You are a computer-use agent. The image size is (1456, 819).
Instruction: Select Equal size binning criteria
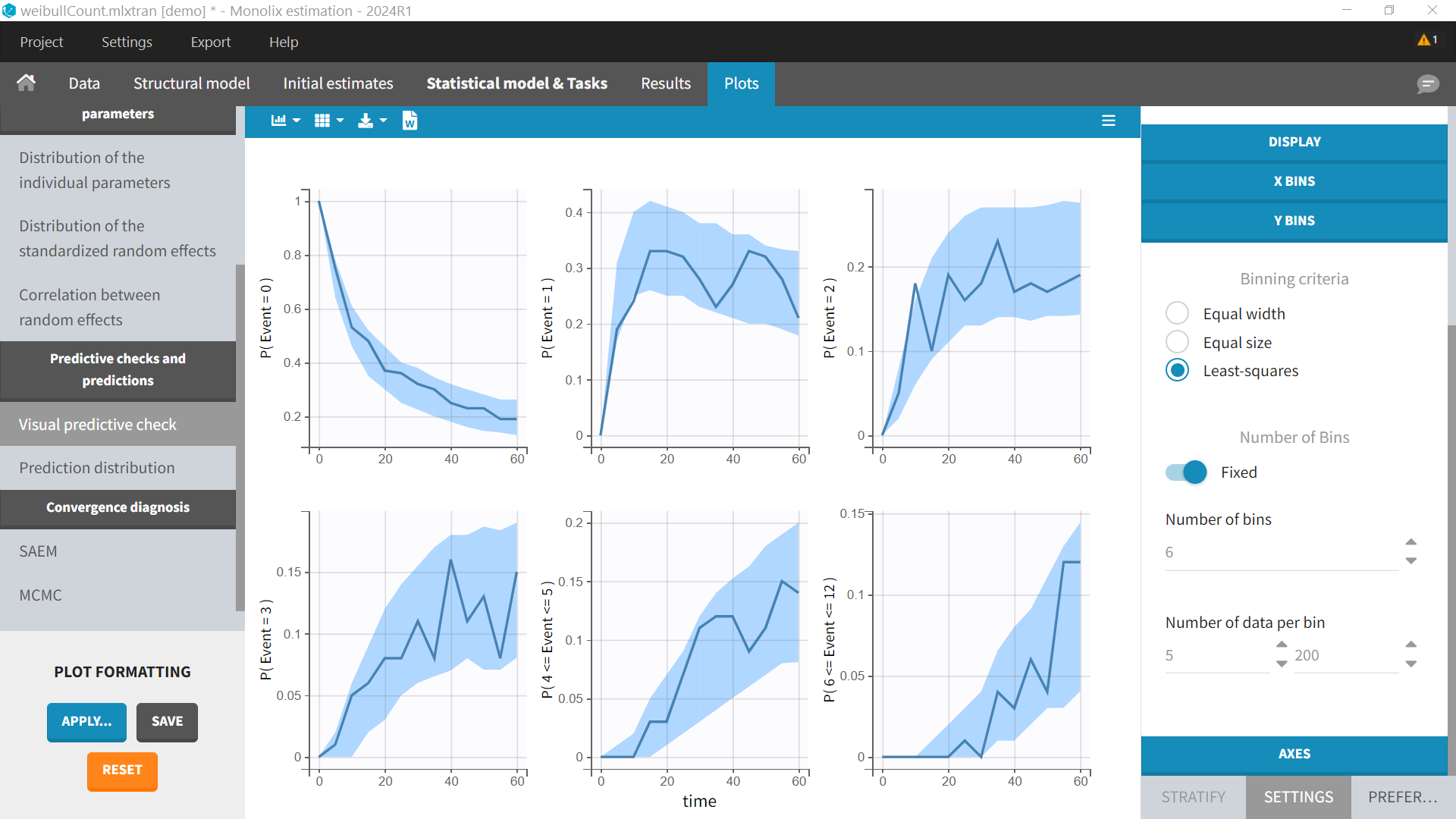tap(1177, 342)
